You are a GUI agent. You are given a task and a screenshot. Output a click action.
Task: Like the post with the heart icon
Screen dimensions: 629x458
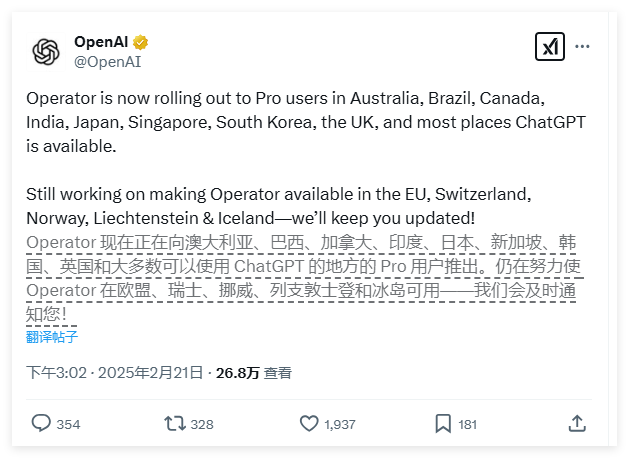(309, 423)
